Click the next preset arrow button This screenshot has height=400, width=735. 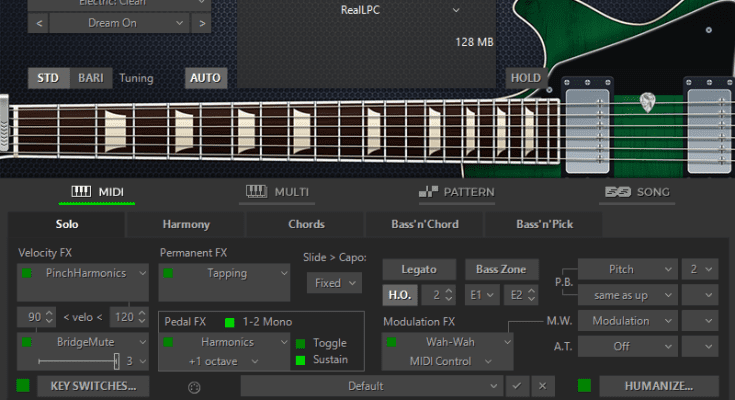[201, 22]
